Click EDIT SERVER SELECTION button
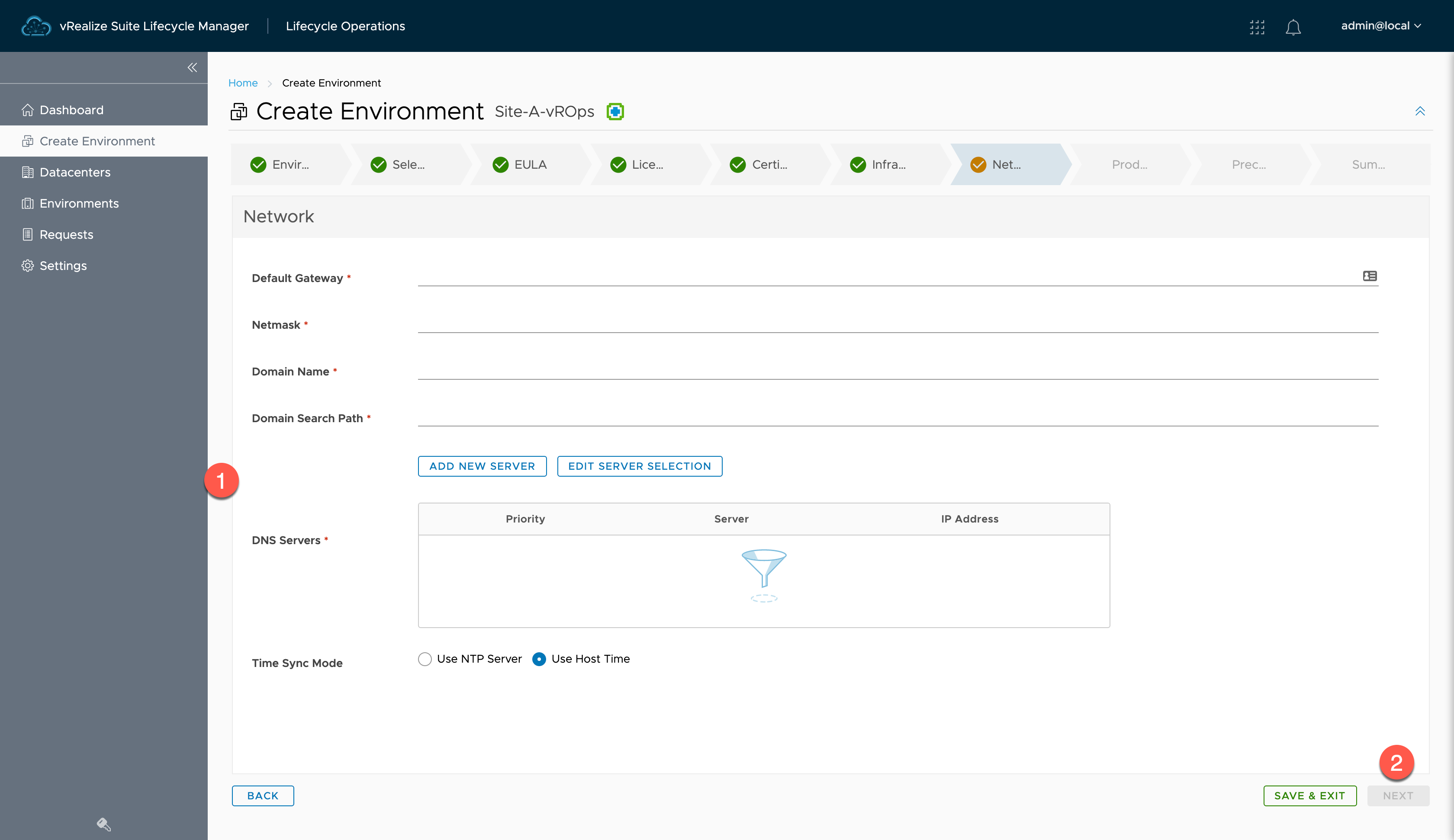1454x840 pixels. pos(639,466)
